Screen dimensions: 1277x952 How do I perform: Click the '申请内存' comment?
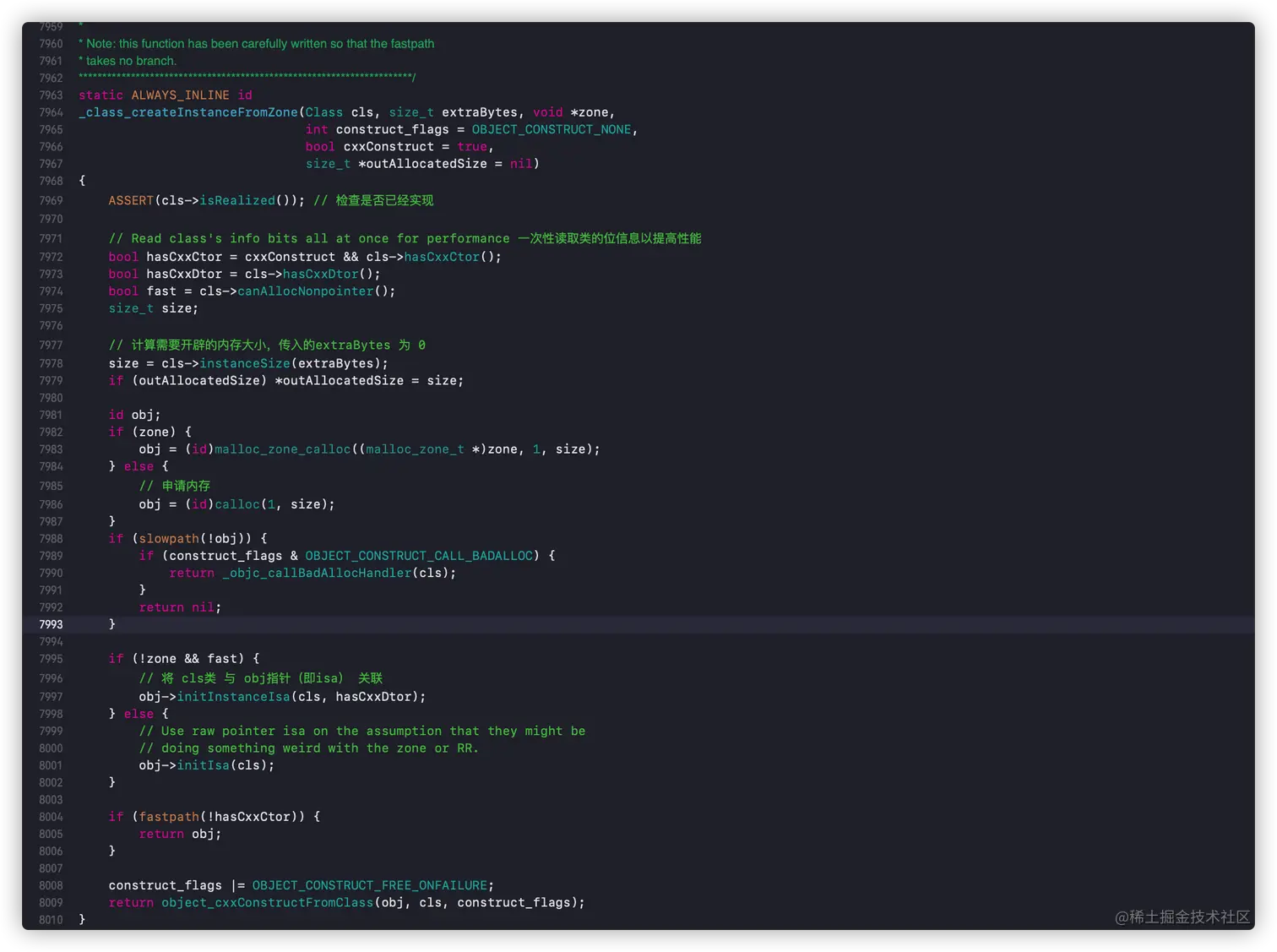coord(175,486)
